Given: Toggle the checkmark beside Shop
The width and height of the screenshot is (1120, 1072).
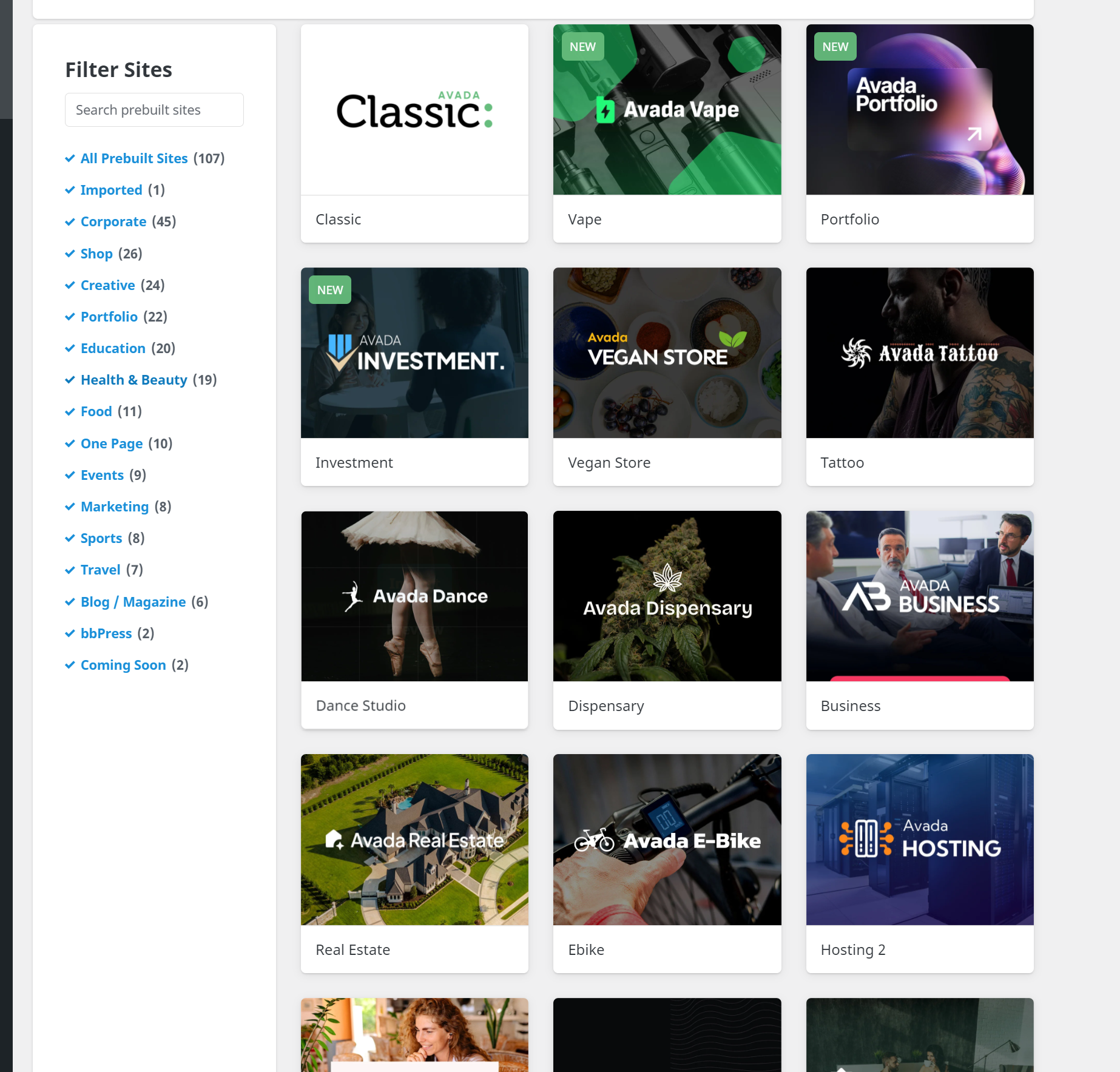Looking at the screenshot, I should coord(70,254).
